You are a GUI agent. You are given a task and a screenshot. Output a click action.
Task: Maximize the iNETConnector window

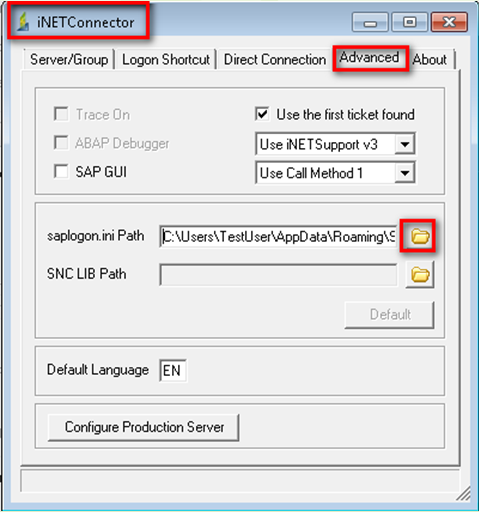(x=410, y=23)
